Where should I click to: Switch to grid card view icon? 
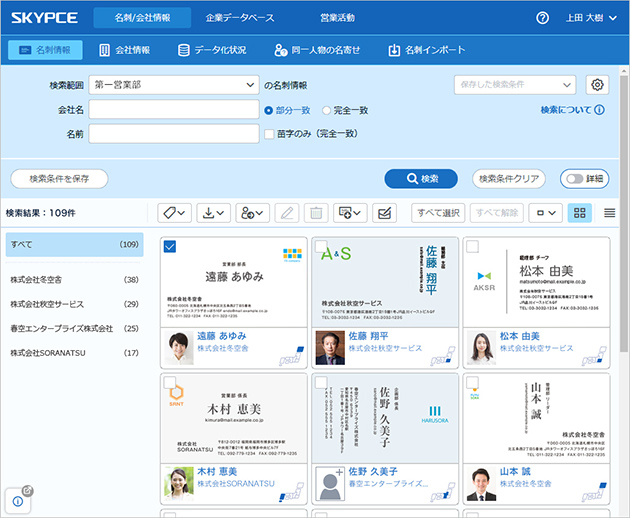[x=579, y=213]
